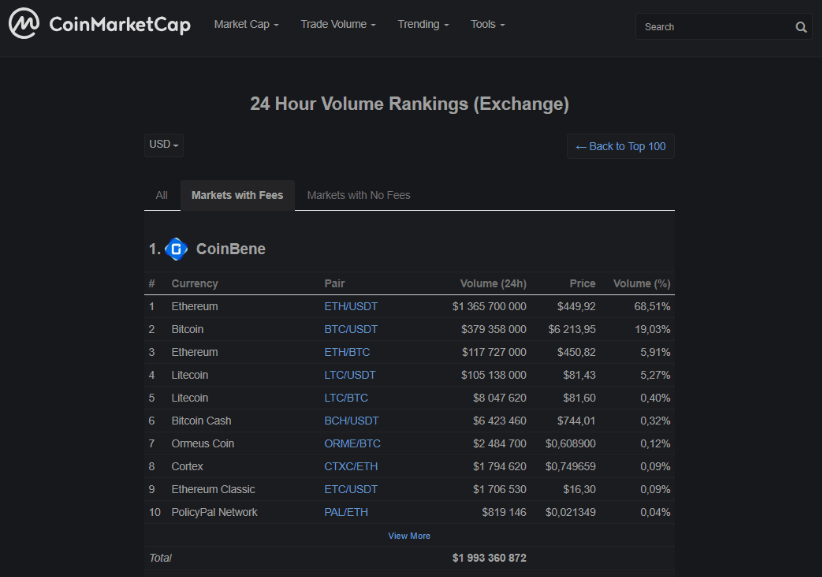This screenshot has height=577, width=822.
Task: Click the search magnifier icon
Action: point(801,27)
